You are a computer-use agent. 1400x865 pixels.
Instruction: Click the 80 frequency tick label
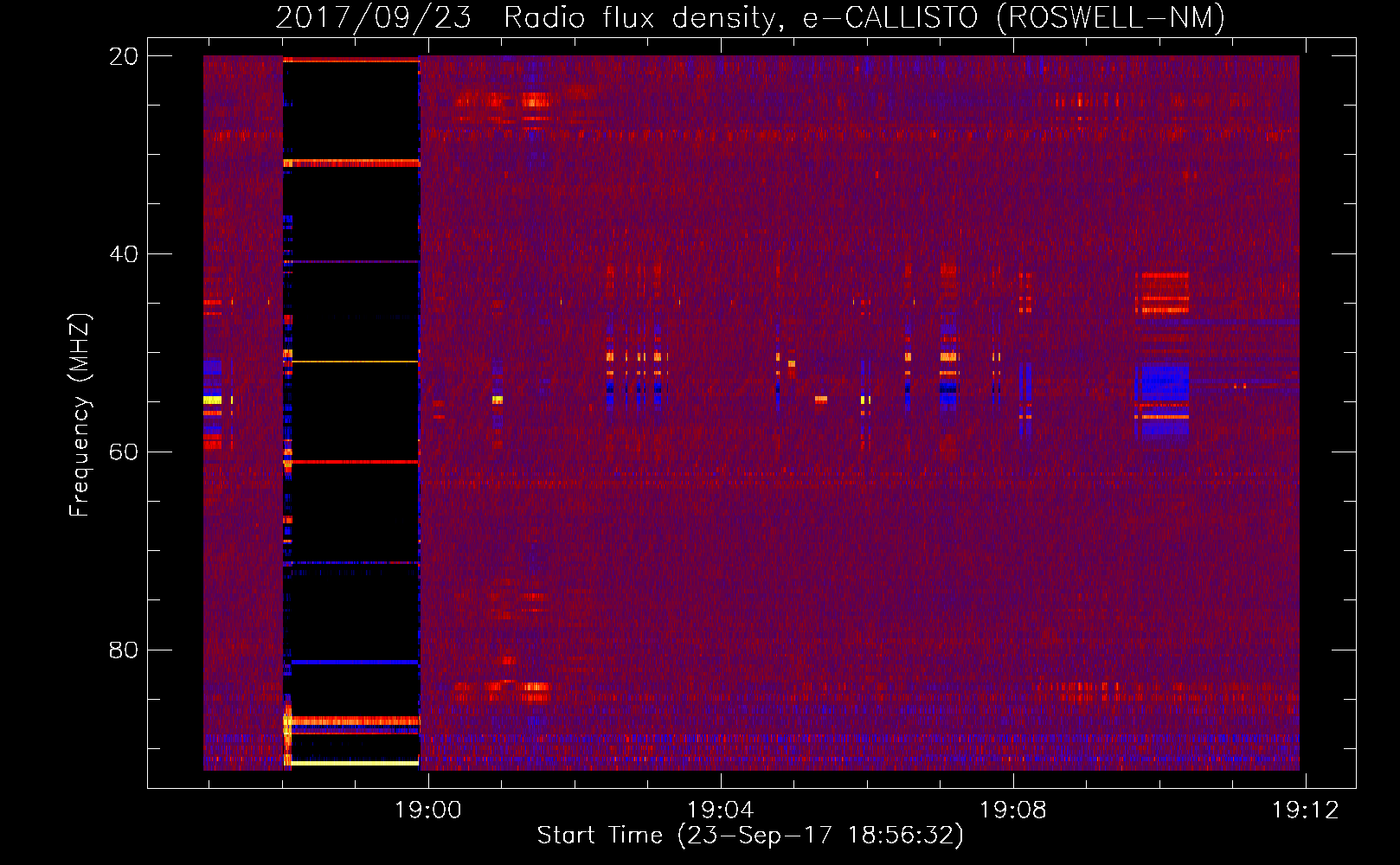click(124, 650)
